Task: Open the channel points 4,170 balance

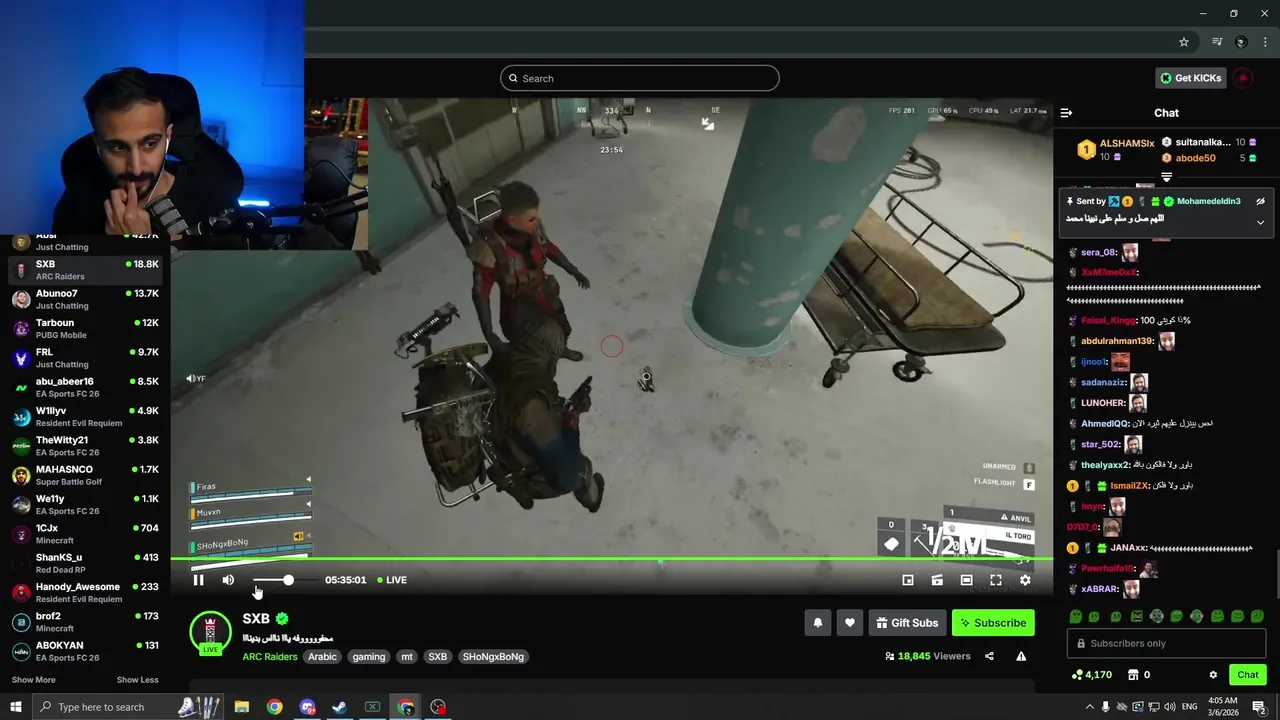Action: (x=1091, y=675)
